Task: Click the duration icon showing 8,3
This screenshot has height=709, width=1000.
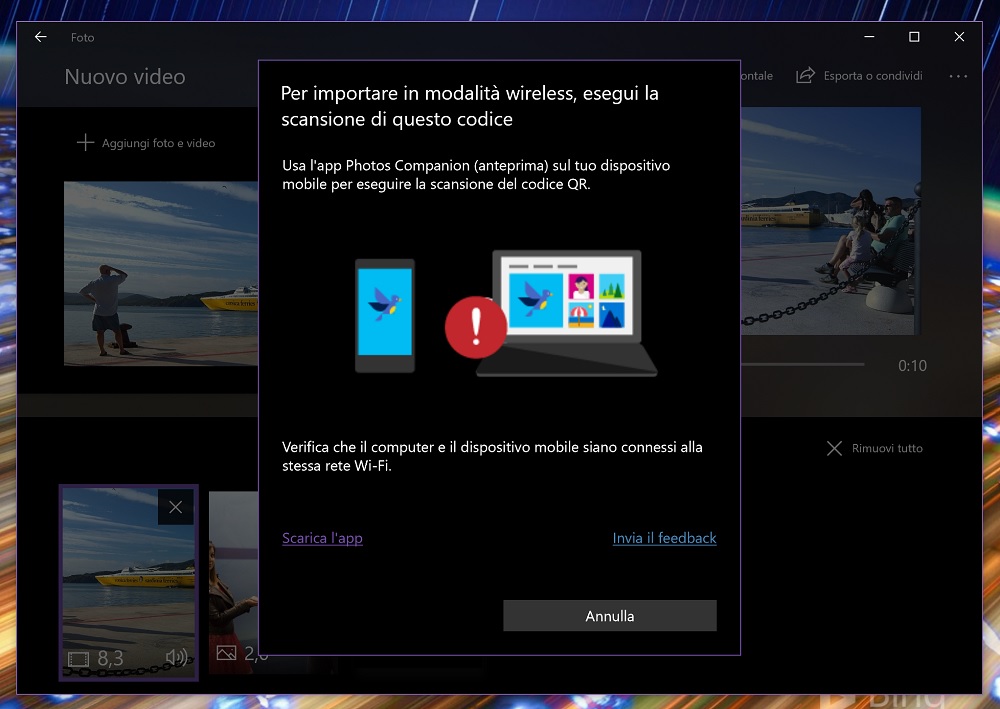Action: 78,659
